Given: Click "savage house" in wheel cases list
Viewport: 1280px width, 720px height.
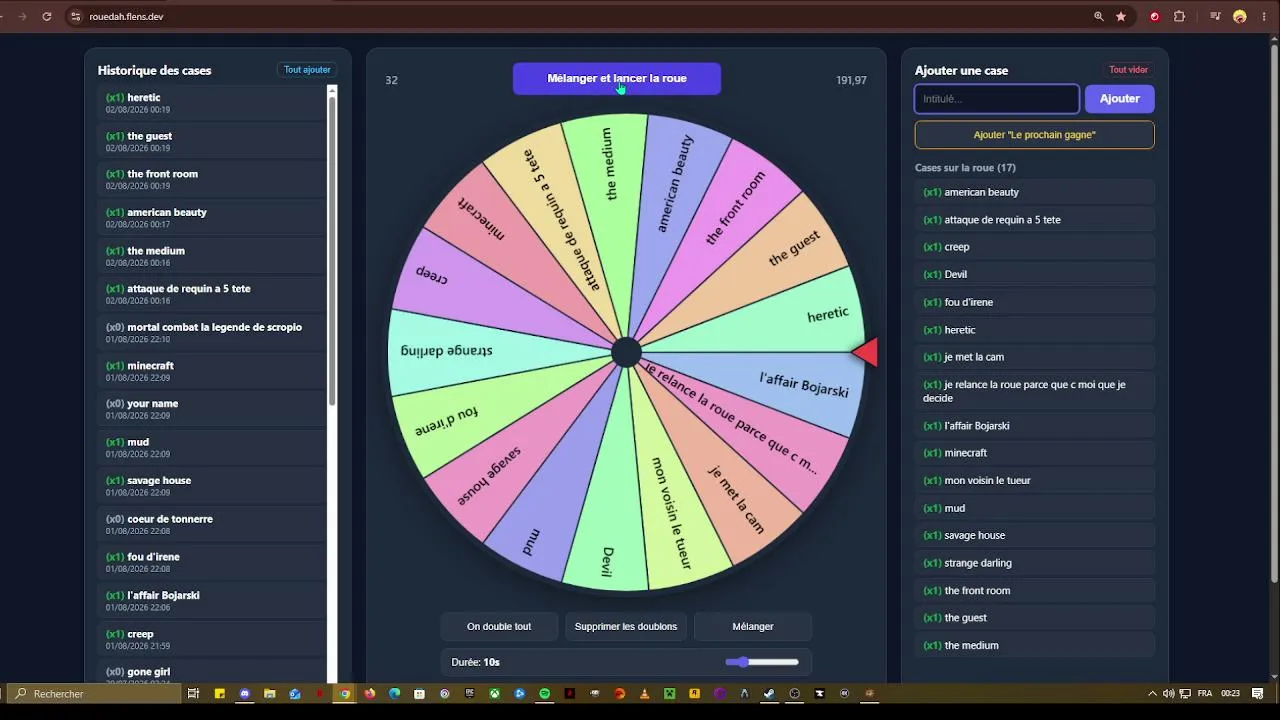Looking at the screenshot, I should [x=1034, y=536].
